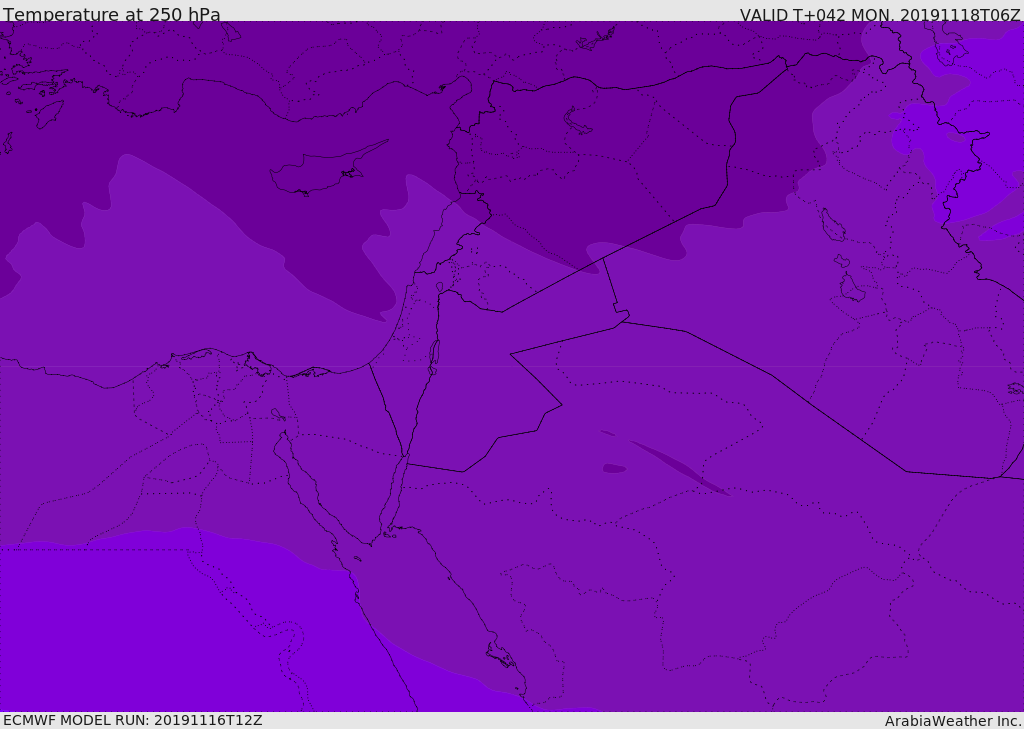Click the 'Temperature at 250 hPa' title text
This screenshot has width=1024, height=729.
tap(112, 14)
